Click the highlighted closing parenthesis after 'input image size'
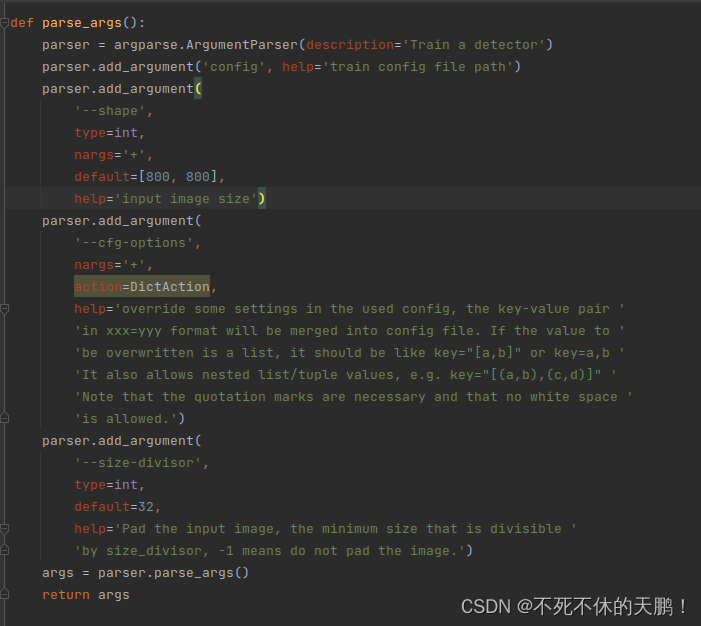 262,199
